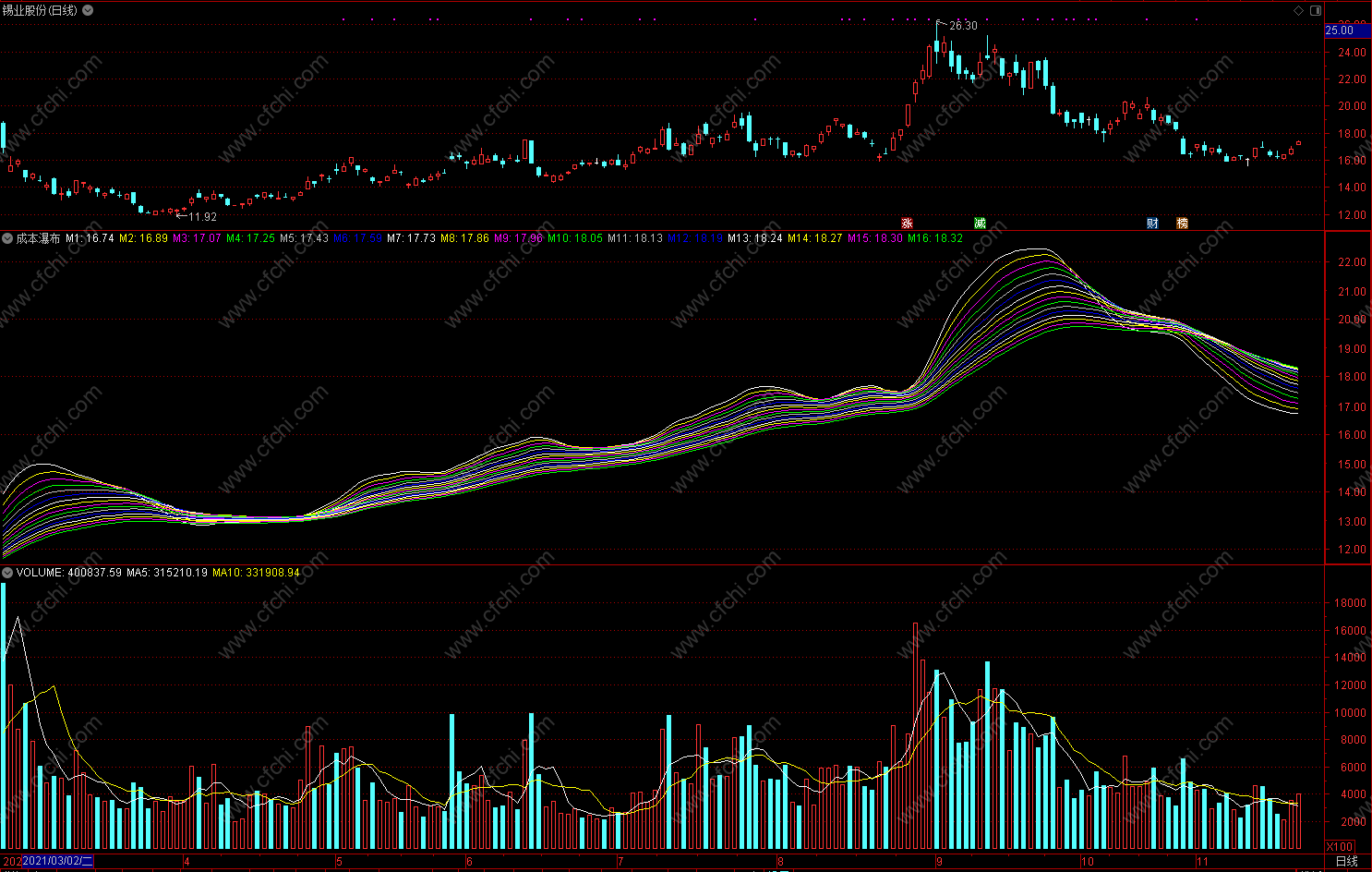Click the 11.92 low price label
1372x872 pixels.
[x=202, y=217]
